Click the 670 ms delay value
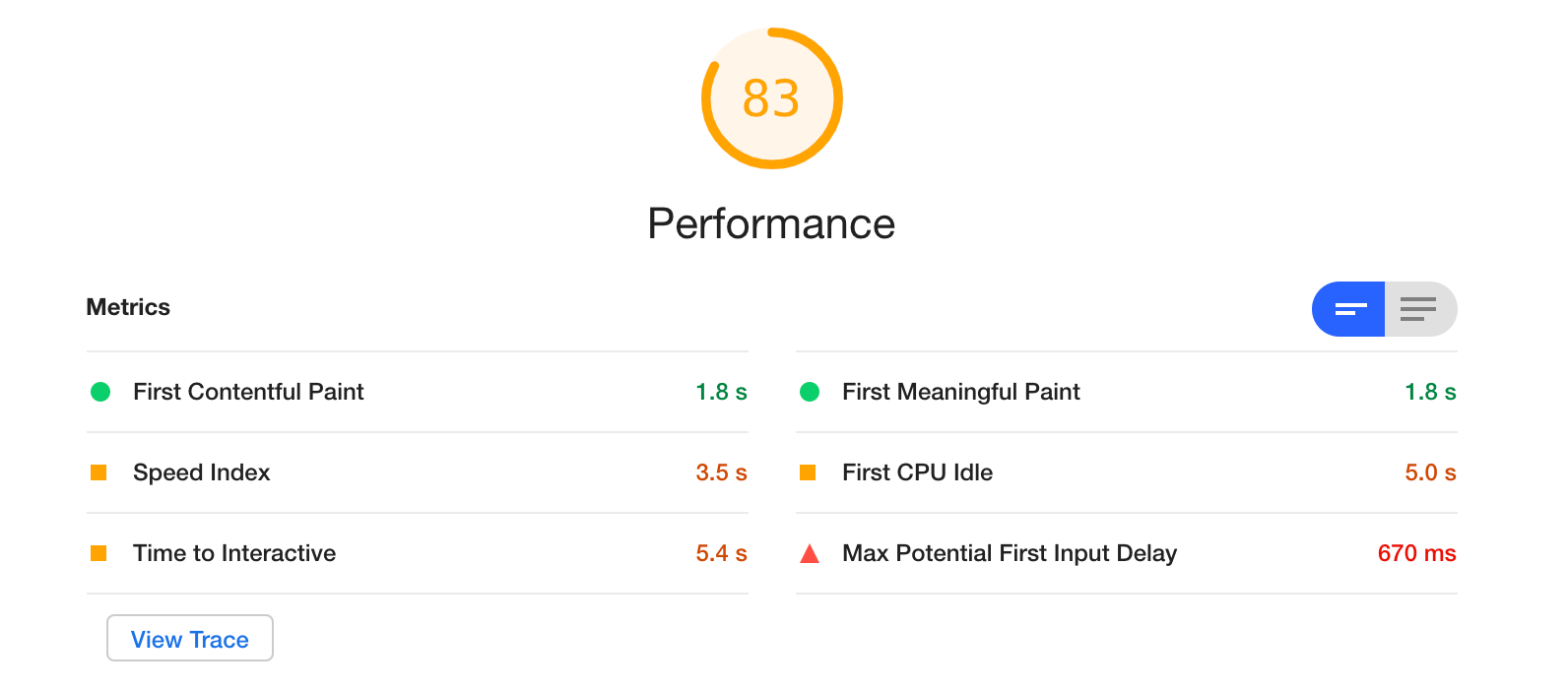Viewport: 1568px width, 691px height. 1415,553
